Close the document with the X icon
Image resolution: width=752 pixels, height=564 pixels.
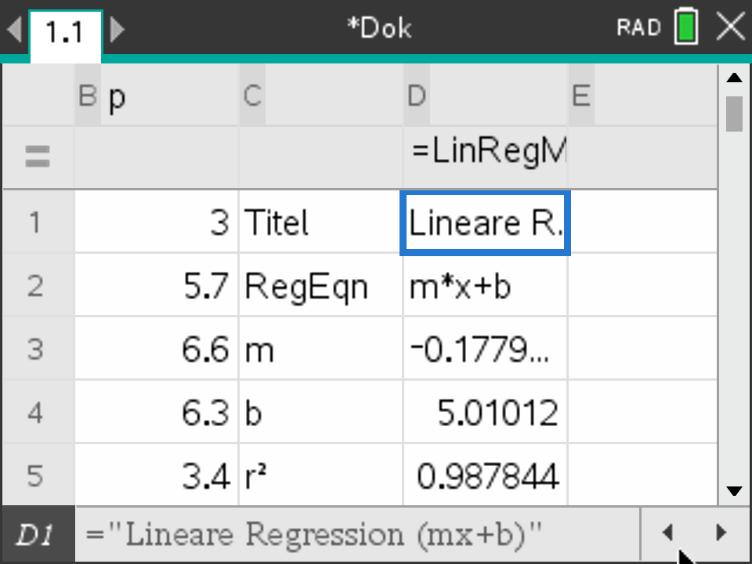pos(731,27)
